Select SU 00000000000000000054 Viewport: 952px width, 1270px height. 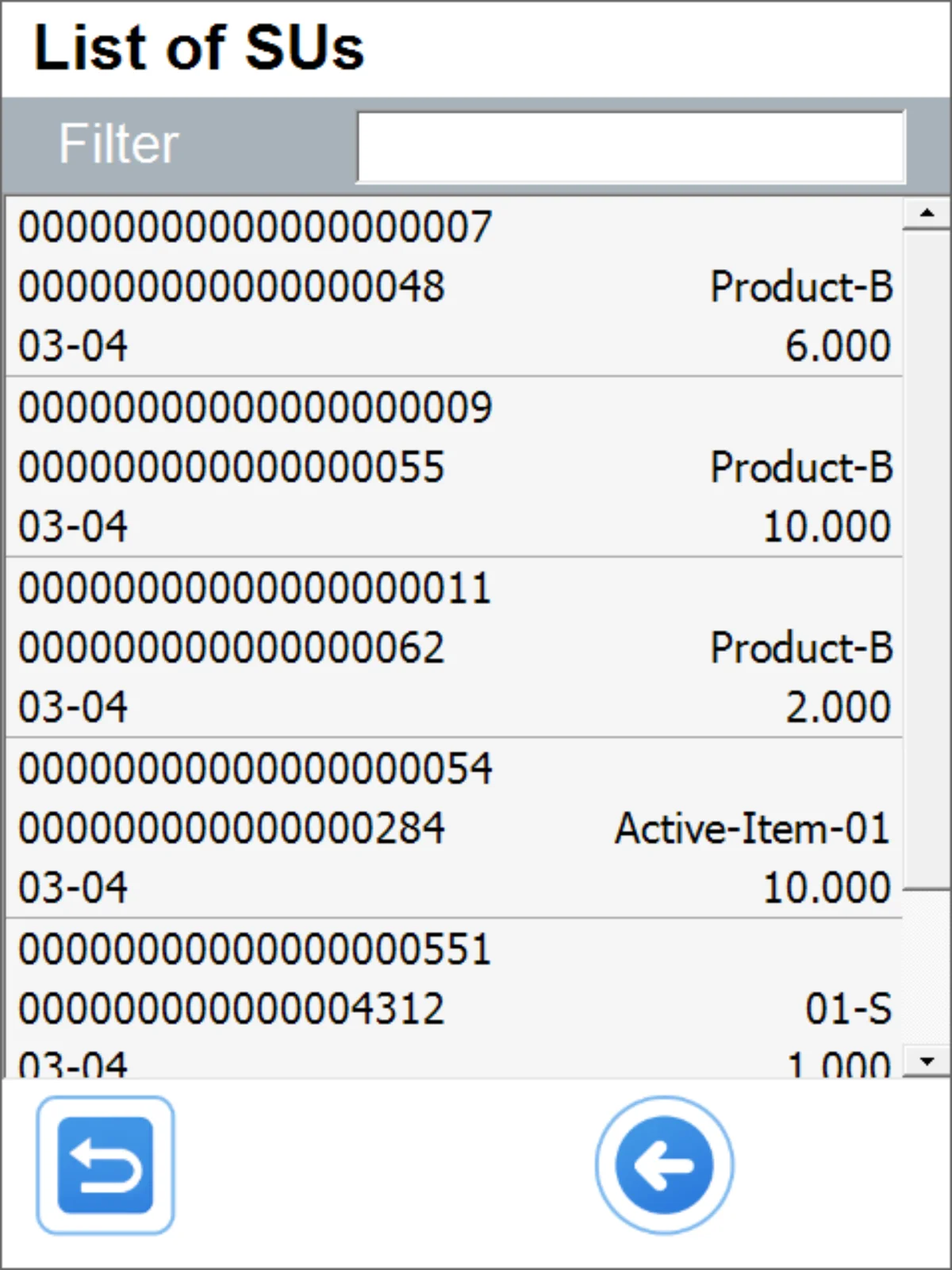coord(255,768)
